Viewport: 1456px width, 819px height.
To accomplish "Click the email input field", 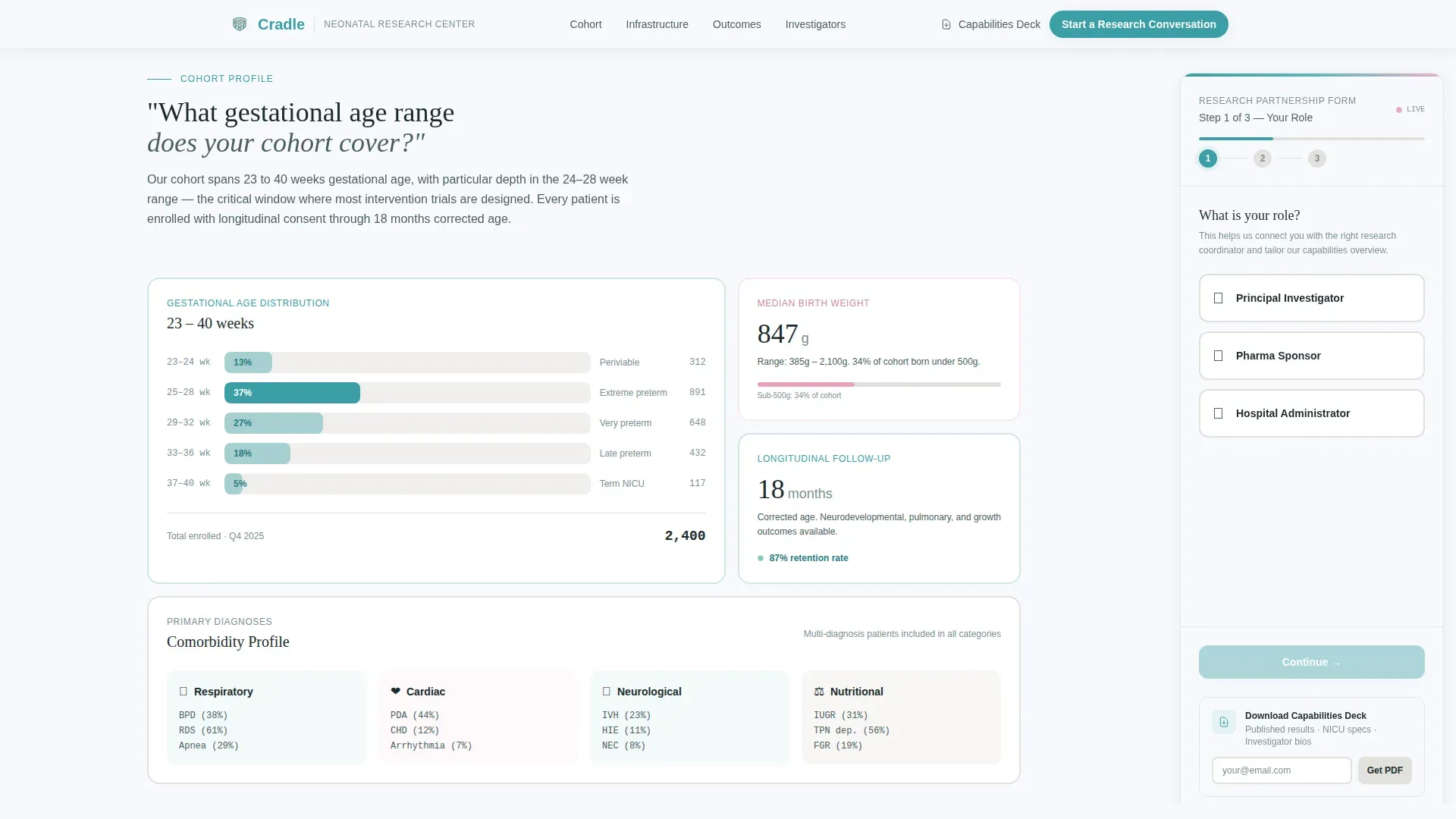I will point(1282,770).
